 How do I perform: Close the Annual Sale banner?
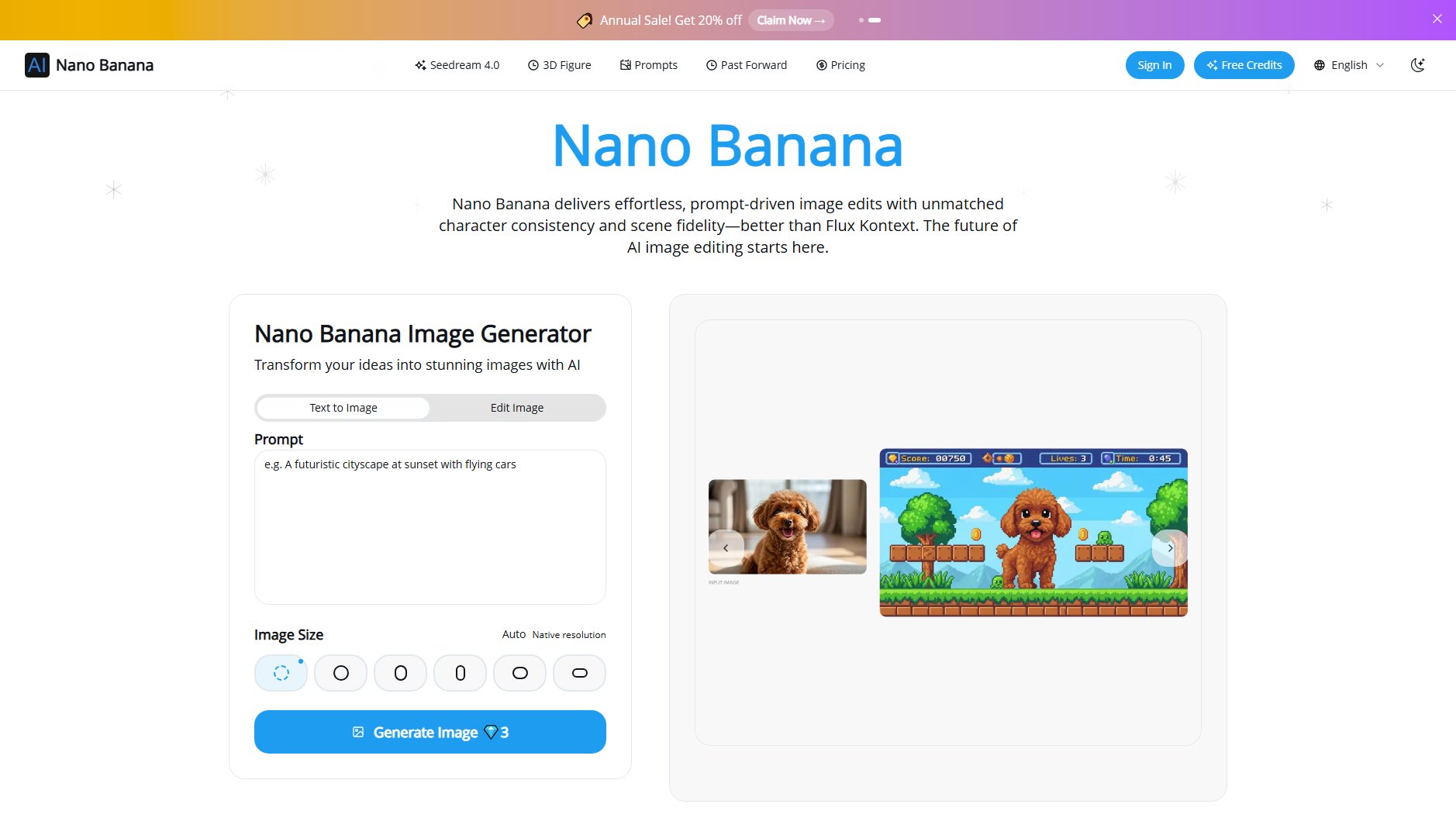[x=1437, y=19]
